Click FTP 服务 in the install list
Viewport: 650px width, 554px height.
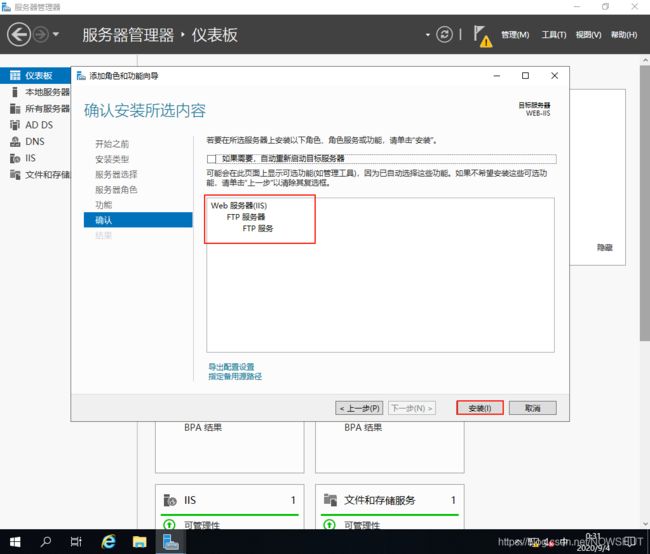tap(258, 228)
